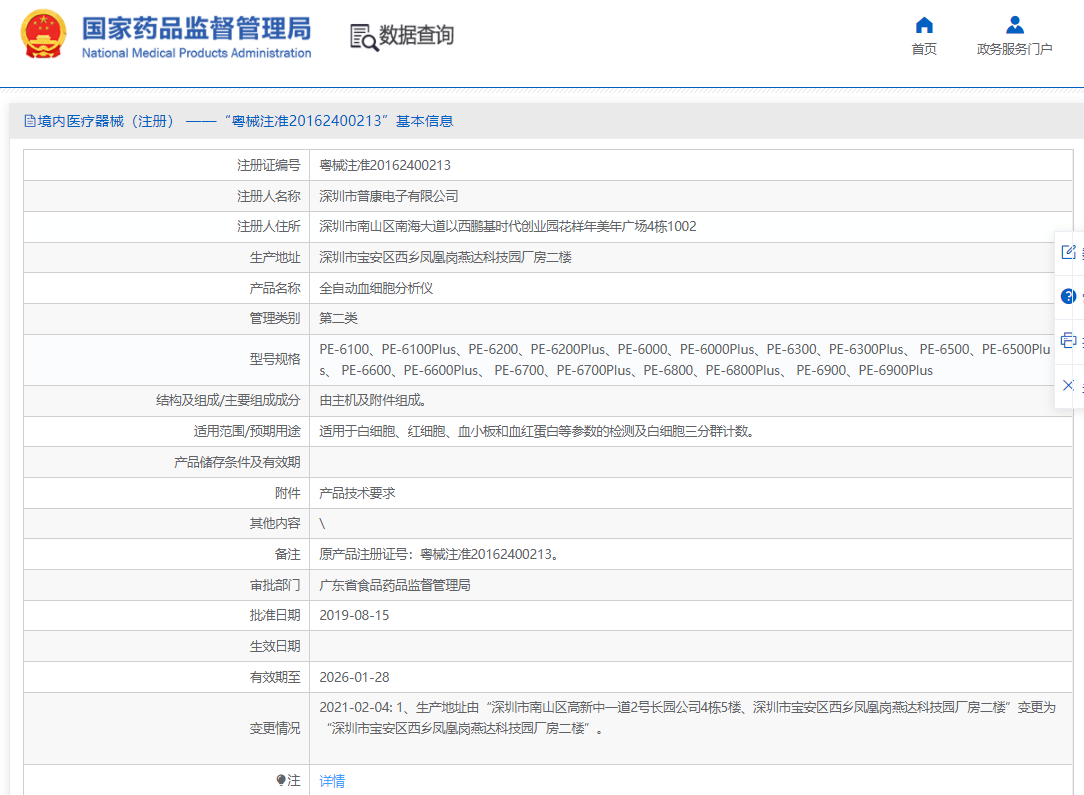This screenshot has width=1084, height=795.
Task: Click the 结构及组成/主要组成成分 label
Action: 228,400
